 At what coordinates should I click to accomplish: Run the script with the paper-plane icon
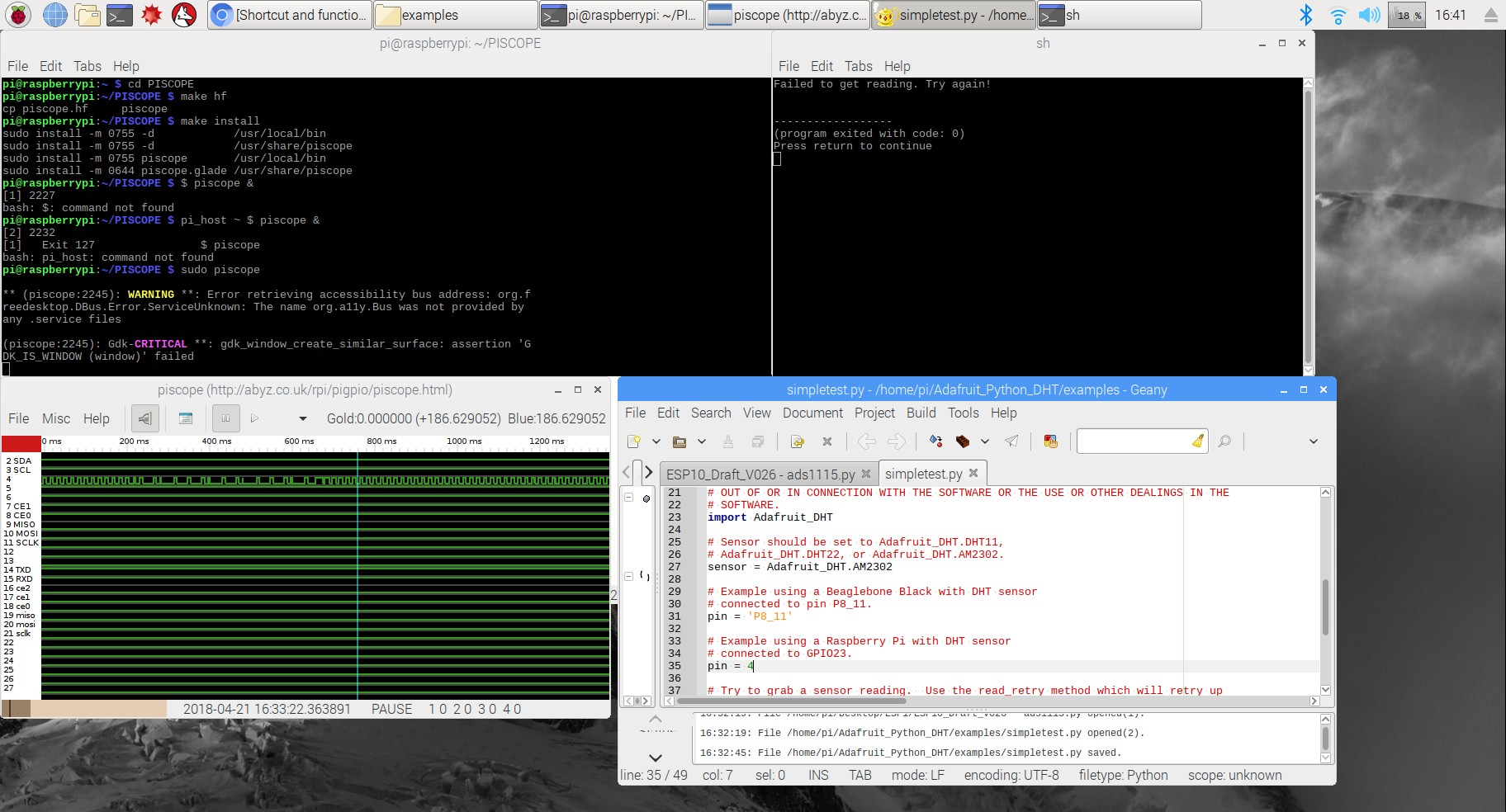pyautogui.click(x=1011, y=441)
